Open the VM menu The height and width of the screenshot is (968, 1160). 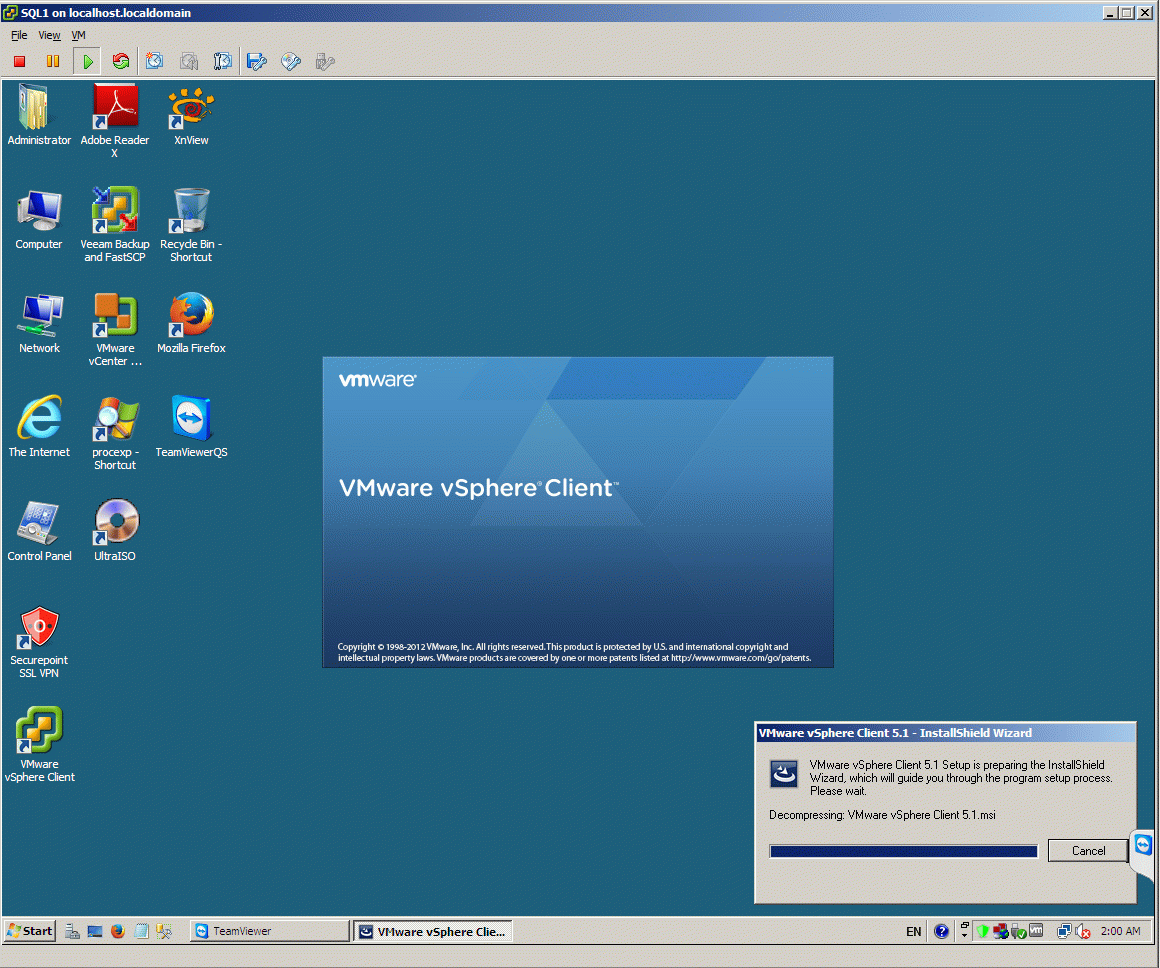click(78, 35)
